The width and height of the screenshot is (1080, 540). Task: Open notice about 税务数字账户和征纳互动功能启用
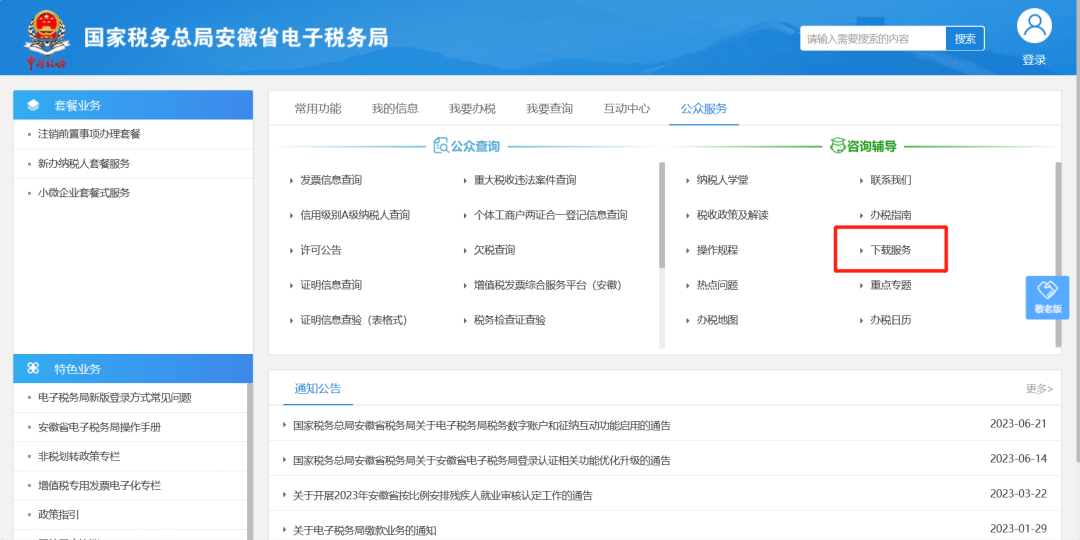[x=481, y=425]
